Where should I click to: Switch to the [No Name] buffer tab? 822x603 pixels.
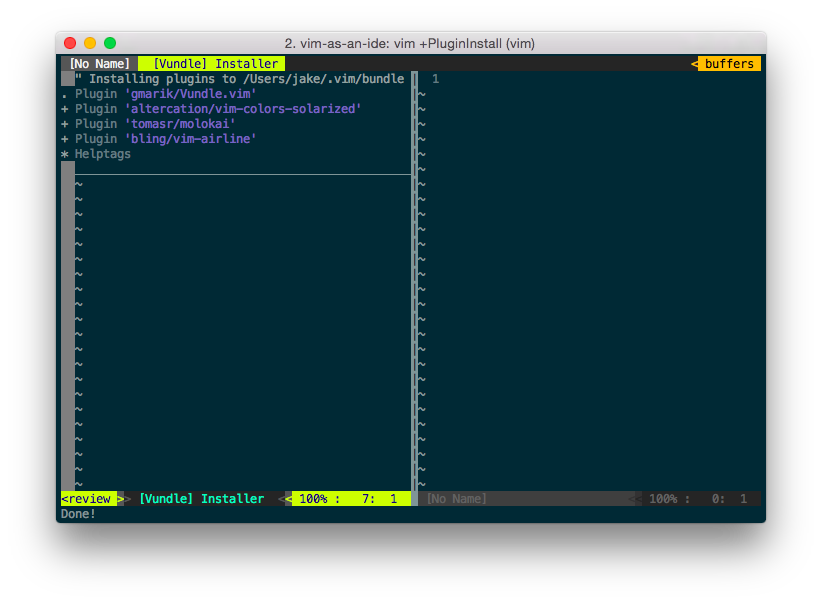[x=99, y=63]
